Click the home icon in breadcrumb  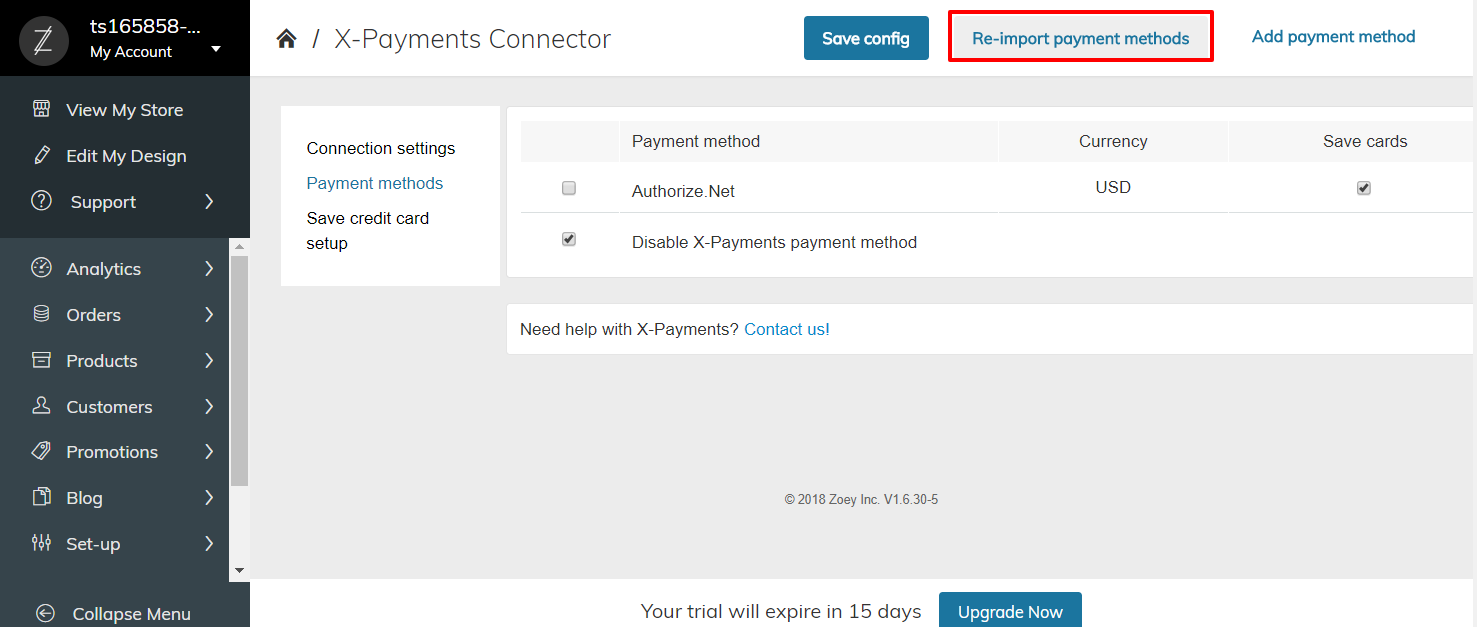point(287,39)
